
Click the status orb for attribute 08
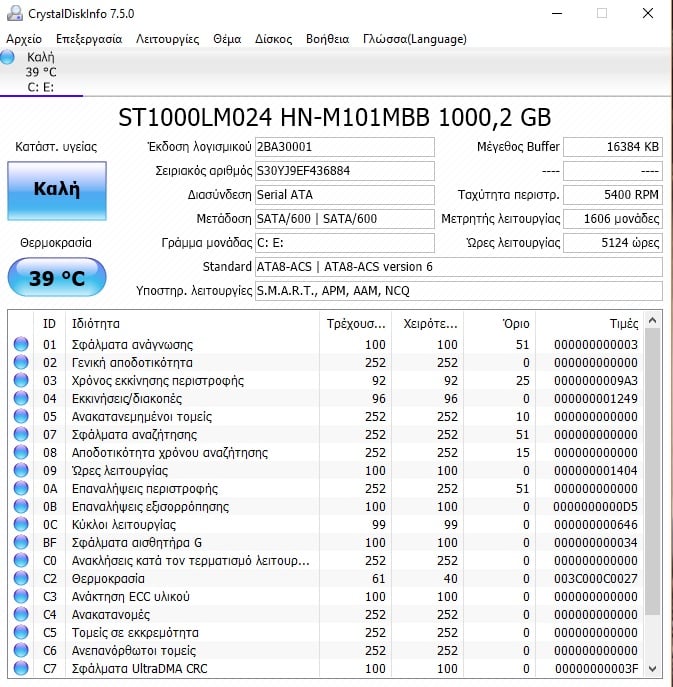pos(21,452)
